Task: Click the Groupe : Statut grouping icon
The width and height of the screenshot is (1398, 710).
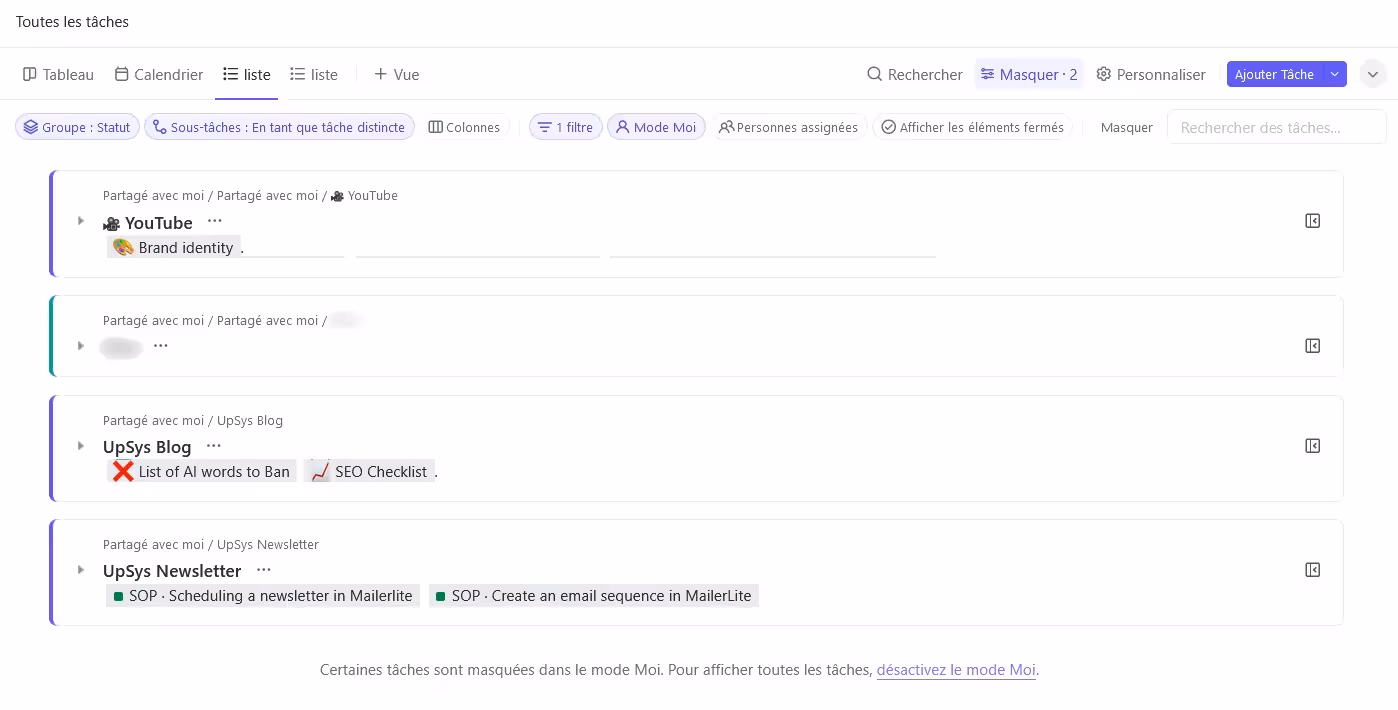Action: tap(32, 126)
